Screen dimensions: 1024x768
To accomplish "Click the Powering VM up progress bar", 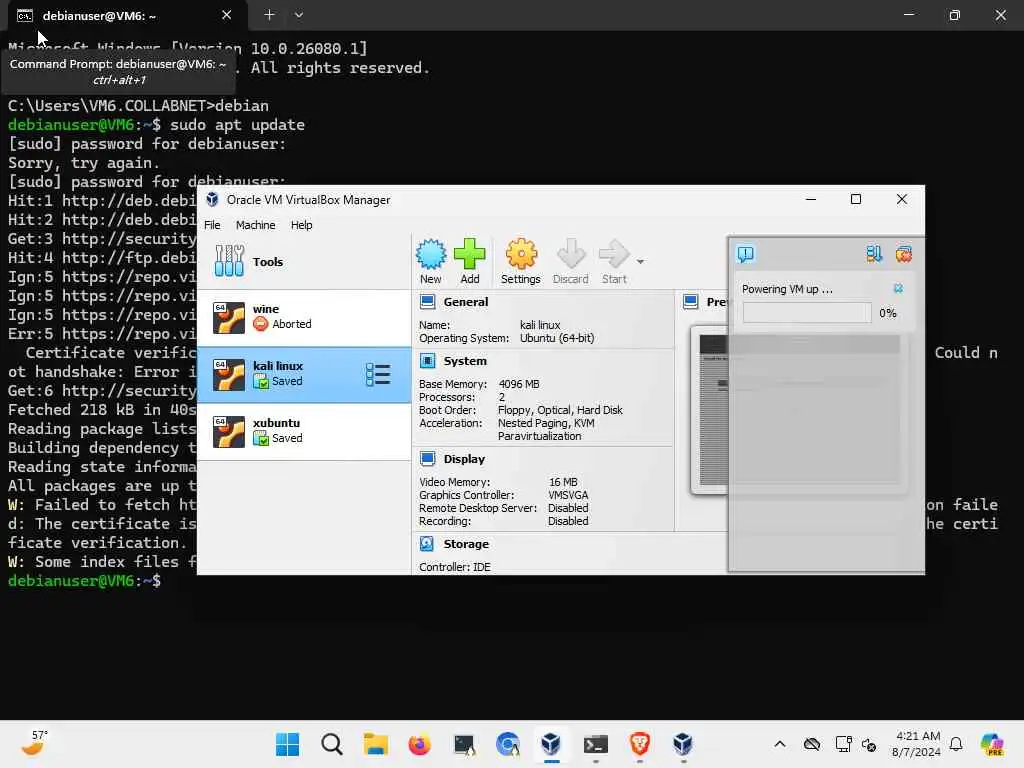I will (x=807, y=313).
